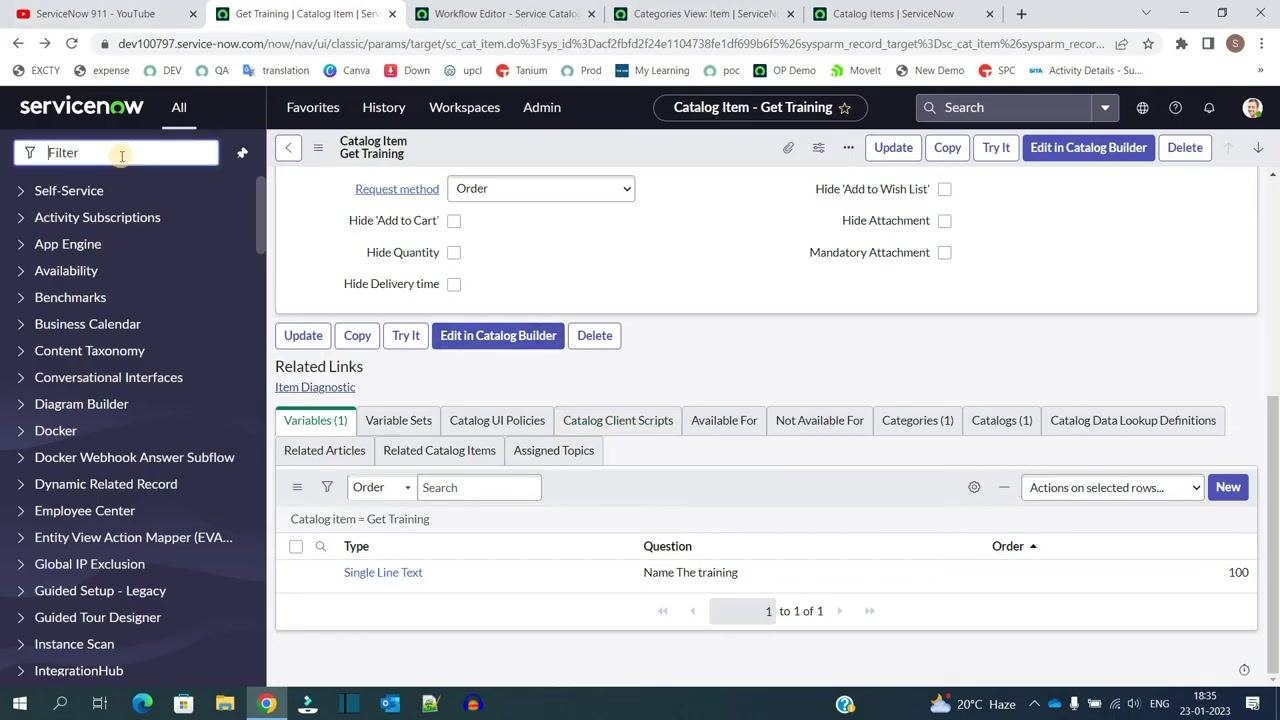Open the Windows Start menu

pos(19,704)
